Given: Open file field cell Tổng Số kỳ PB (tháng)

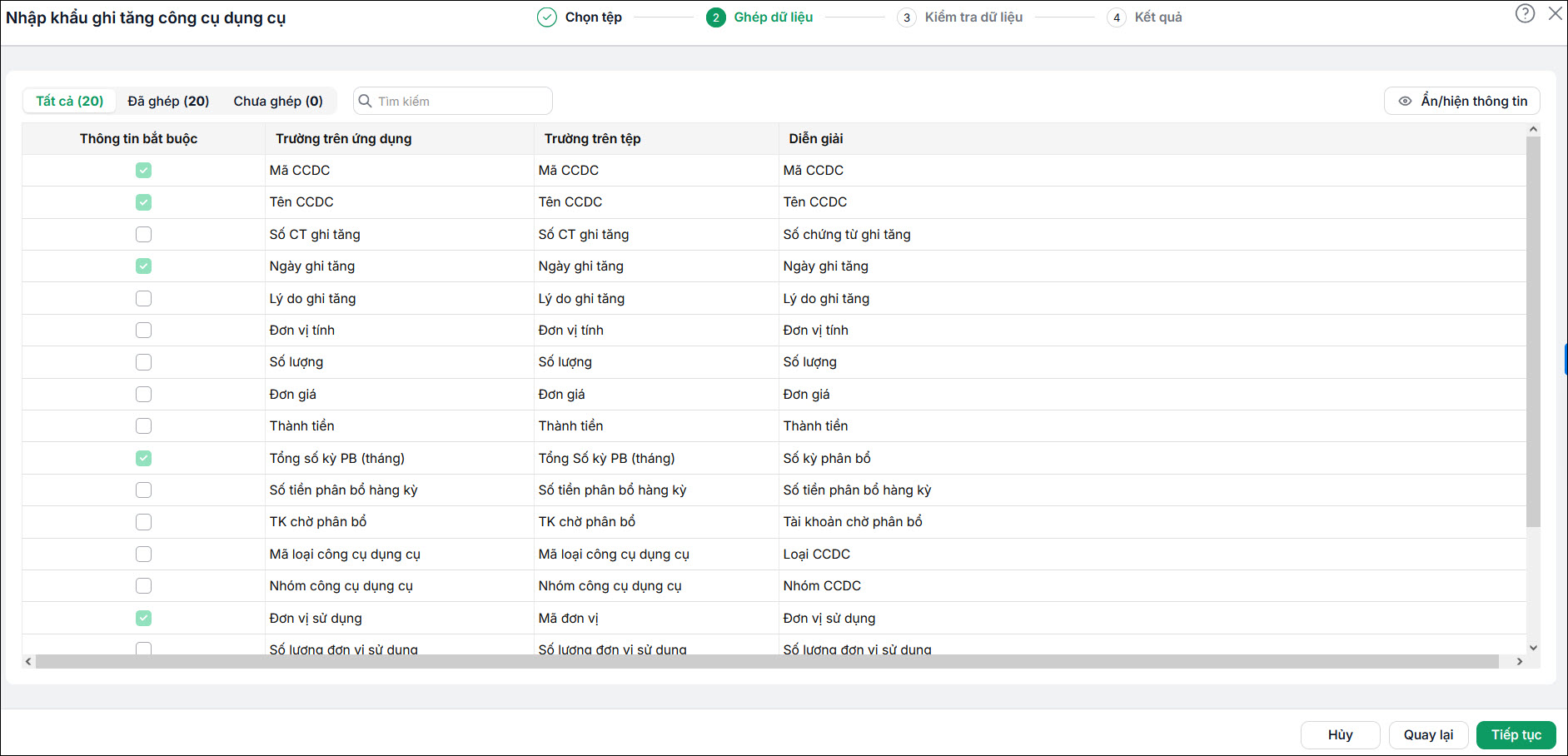Looking at the screenshot, I should (656, 458).
